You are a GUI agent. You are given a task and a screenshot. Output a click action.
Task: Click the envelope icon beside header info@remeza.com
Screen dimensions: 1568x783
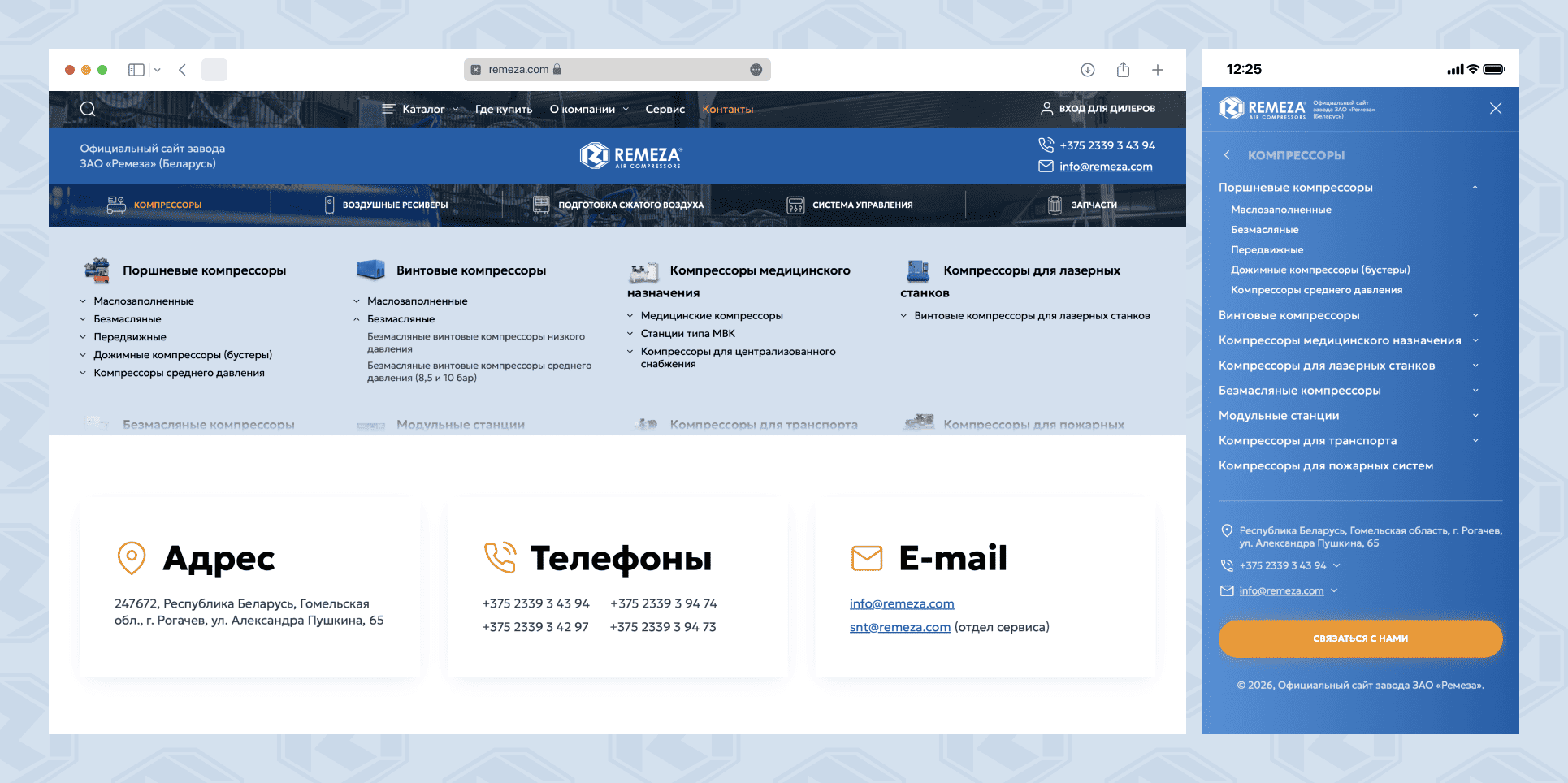(1046, 167)
